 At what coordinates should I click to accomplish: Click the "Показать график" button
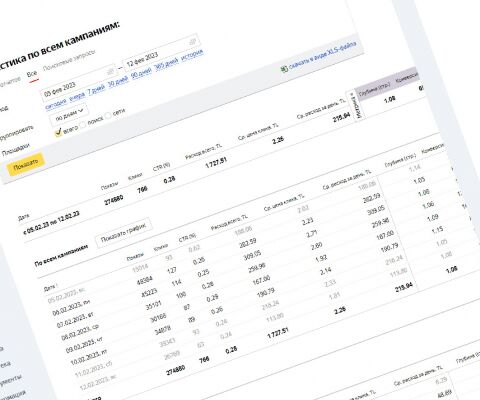point(124,232)
